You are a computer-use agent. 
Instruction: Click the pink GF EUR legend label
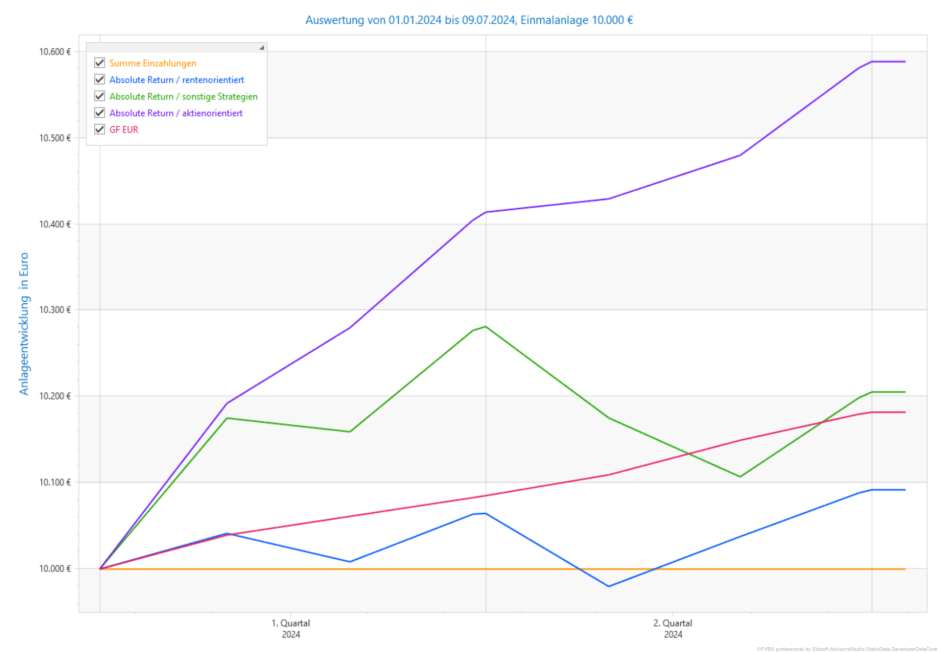coord(124,129)
